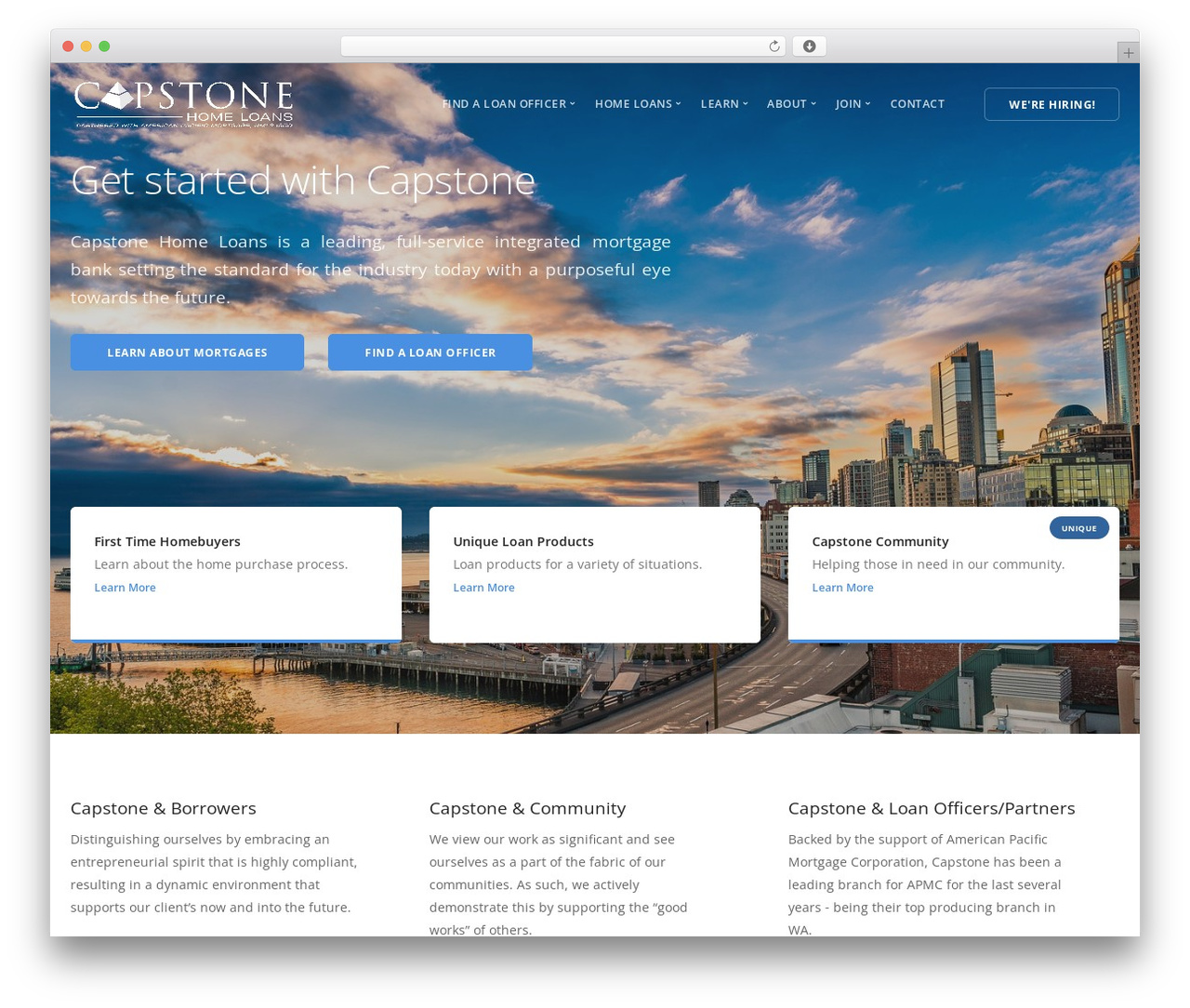Click the red close window button
The height and width of the screenshot is (1008, 1190).
tap(68, 46)
